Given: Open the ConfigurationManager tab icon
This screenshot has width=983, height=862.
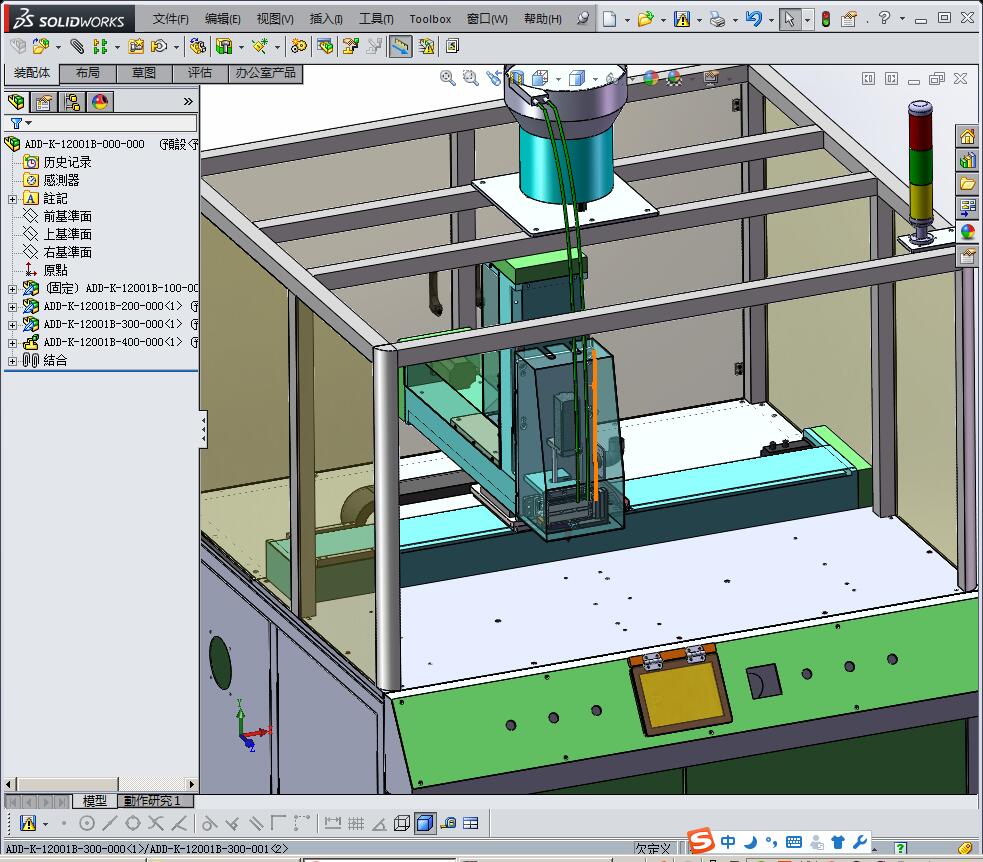Looking at the screenshot, I should pyautogui.click(x=72, y=101).
